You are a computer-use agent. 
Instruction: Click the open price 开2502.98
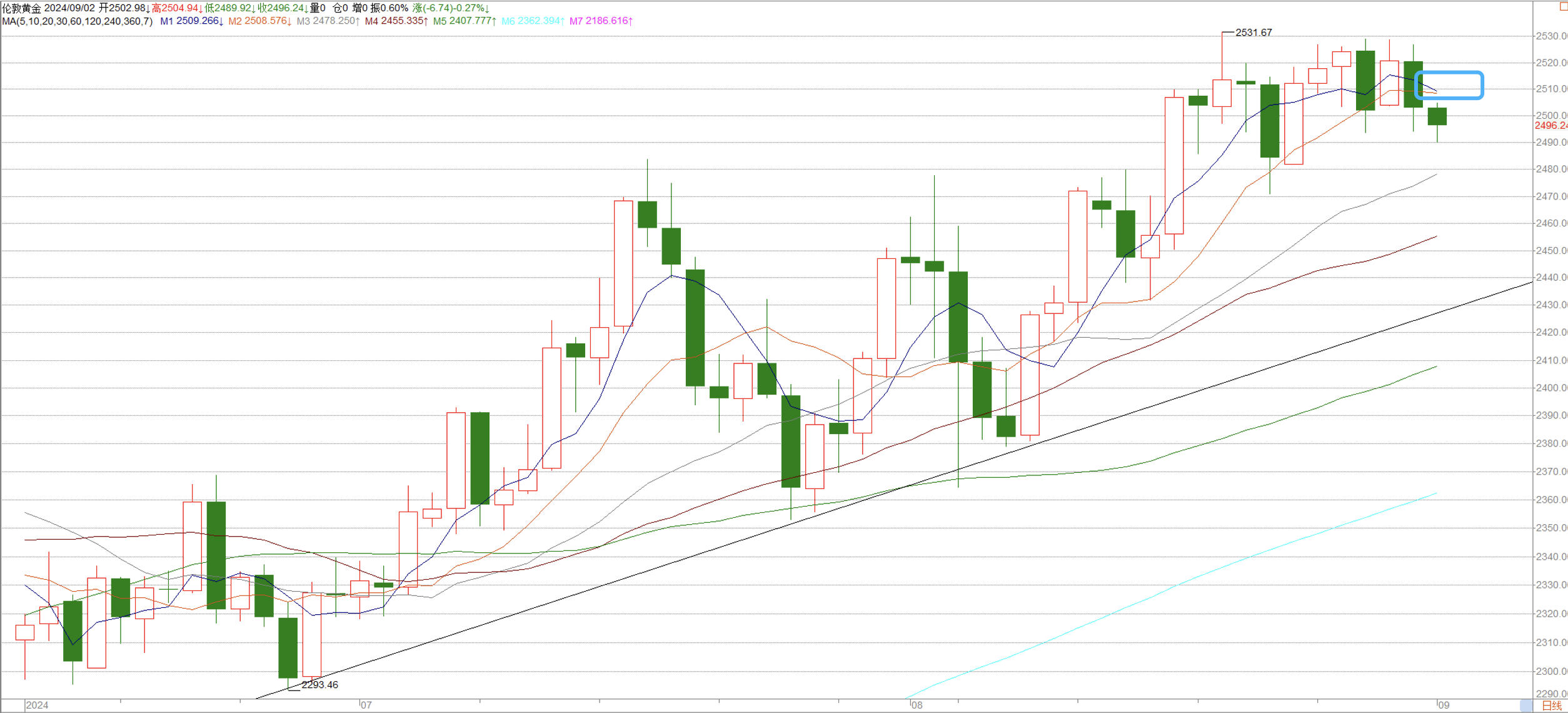point(124,8)
